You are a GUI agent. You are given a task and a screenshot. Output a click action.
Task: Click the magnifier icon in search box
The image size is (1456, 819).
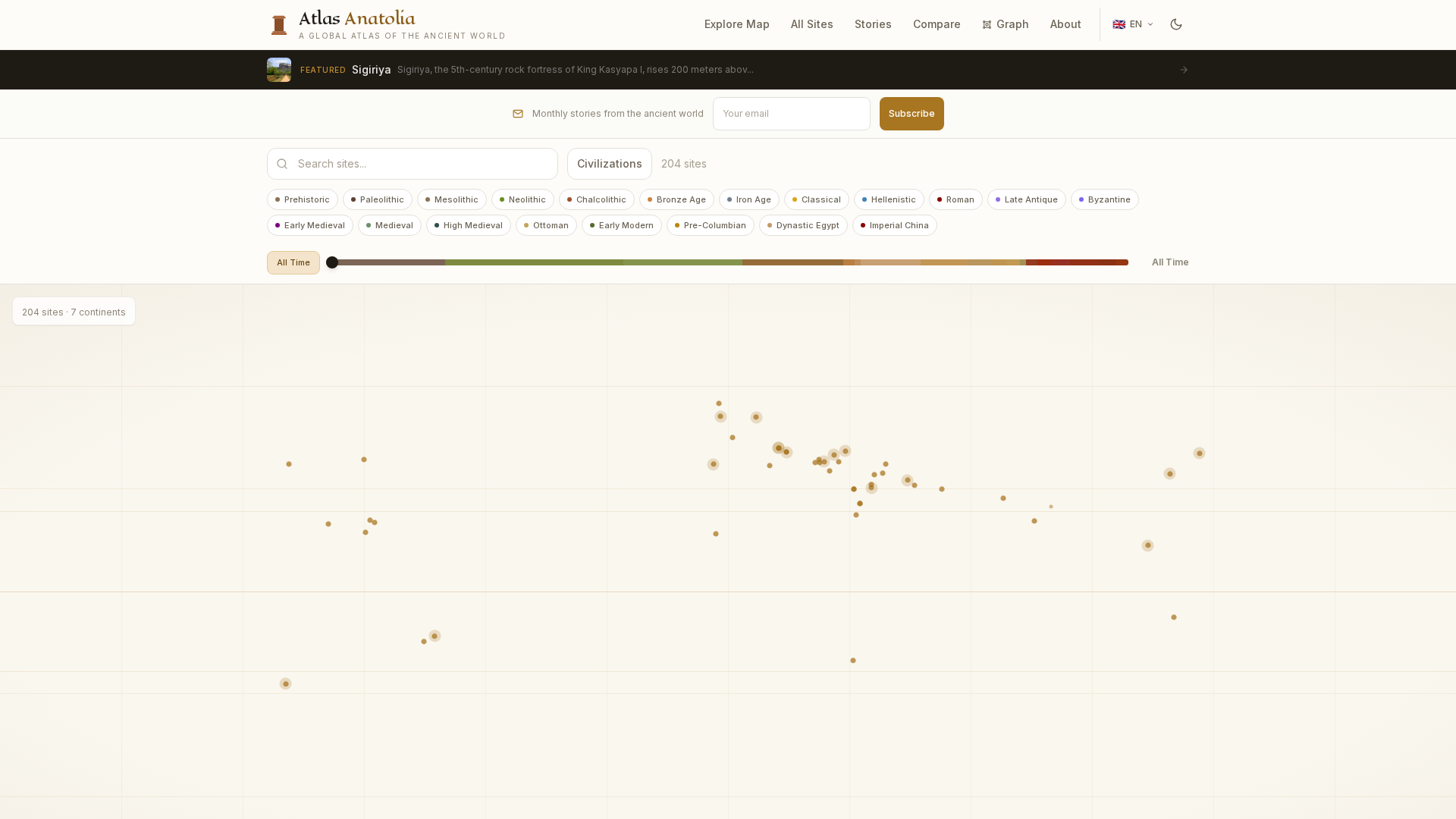282,164
